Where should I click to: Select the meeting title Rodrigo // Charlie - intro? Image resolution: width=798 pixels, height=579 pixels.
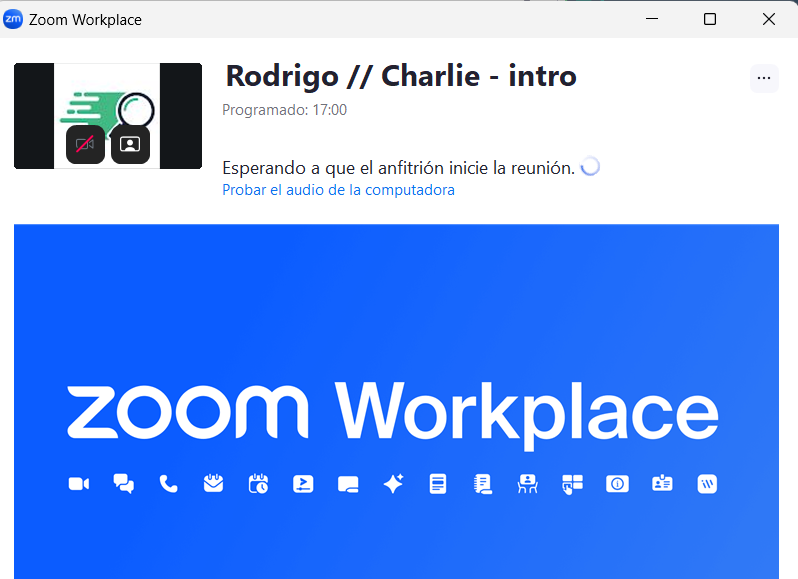tap(401, 76)
